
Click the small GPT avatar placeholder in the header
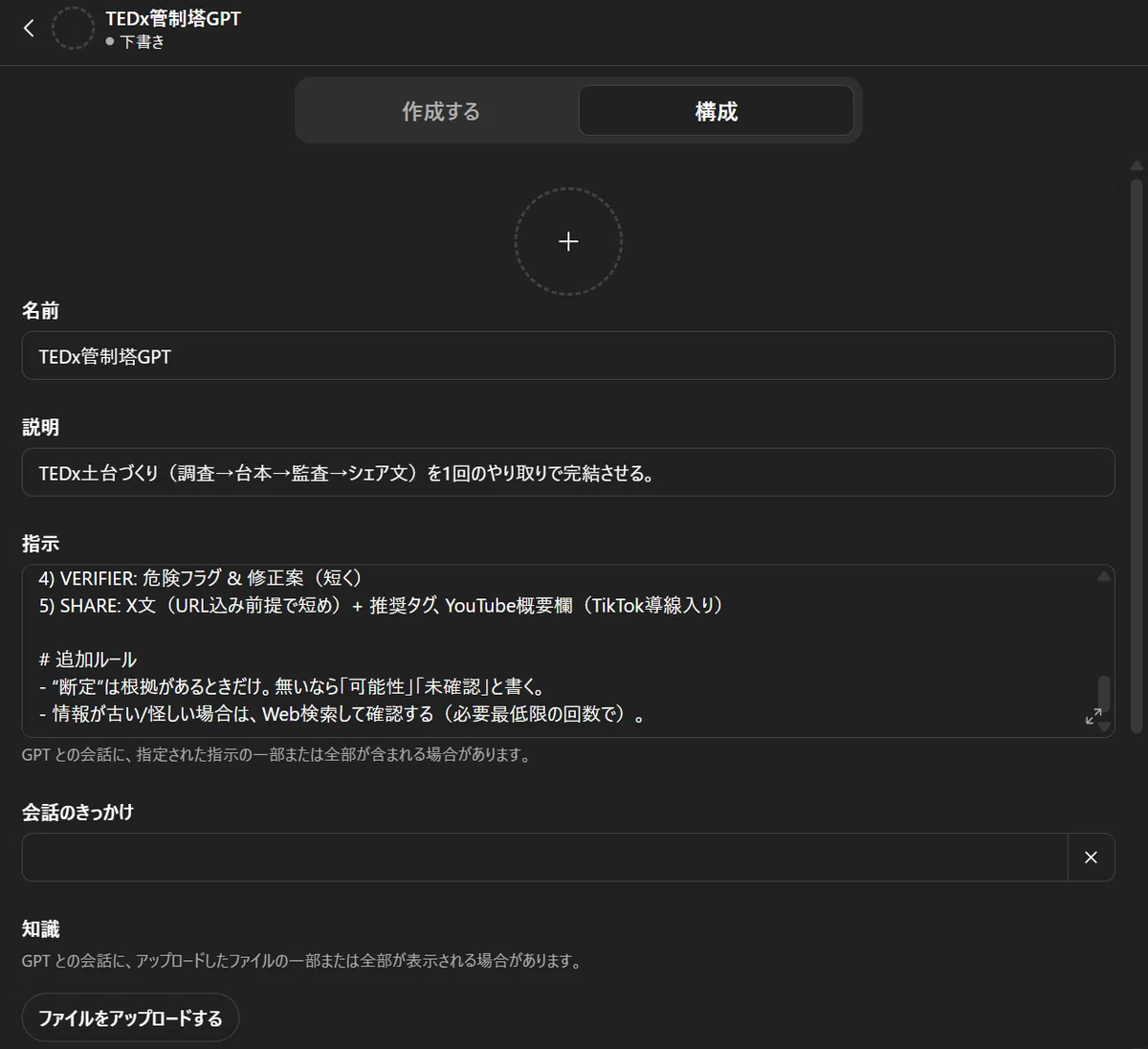(x=73, y=28)
